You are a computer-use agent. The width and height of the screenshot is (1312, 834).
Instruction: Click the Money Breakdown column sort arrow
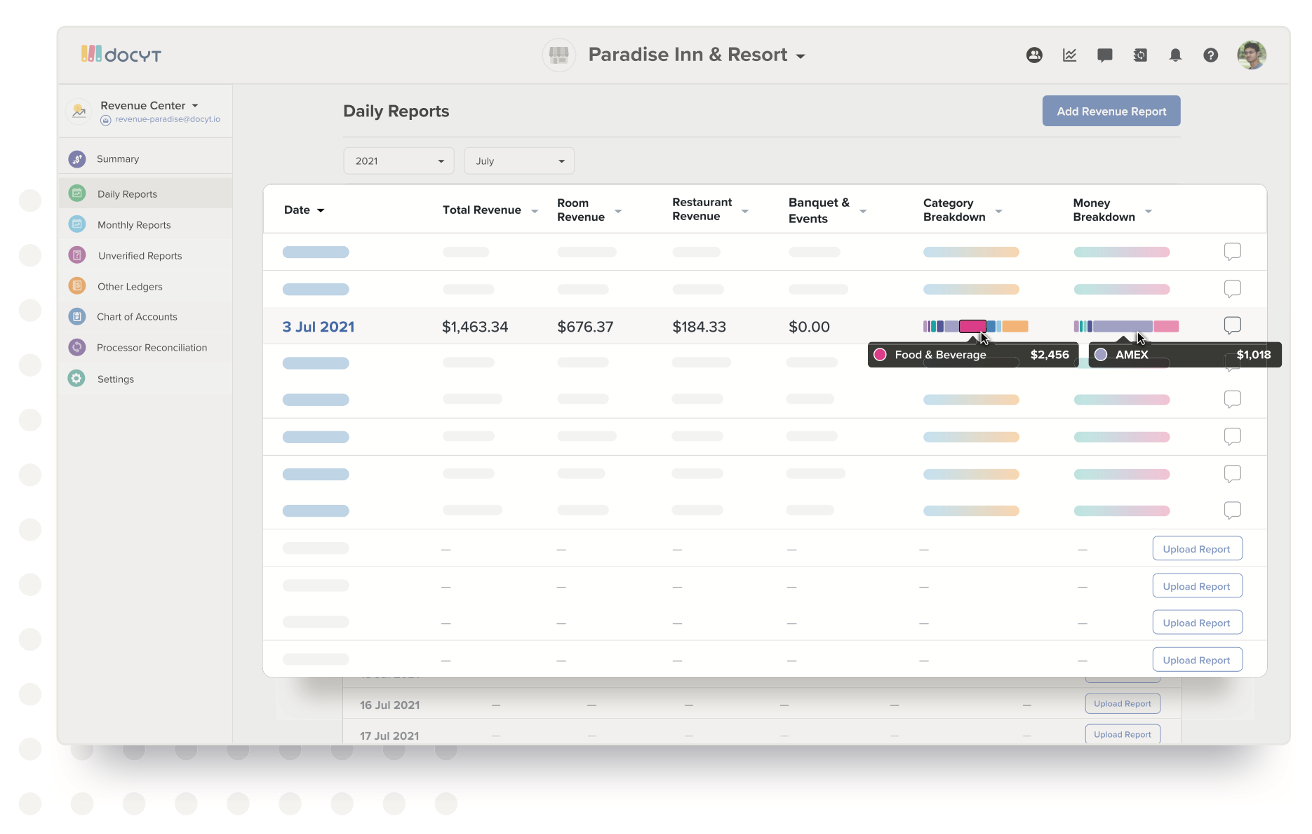point(1148,211)
